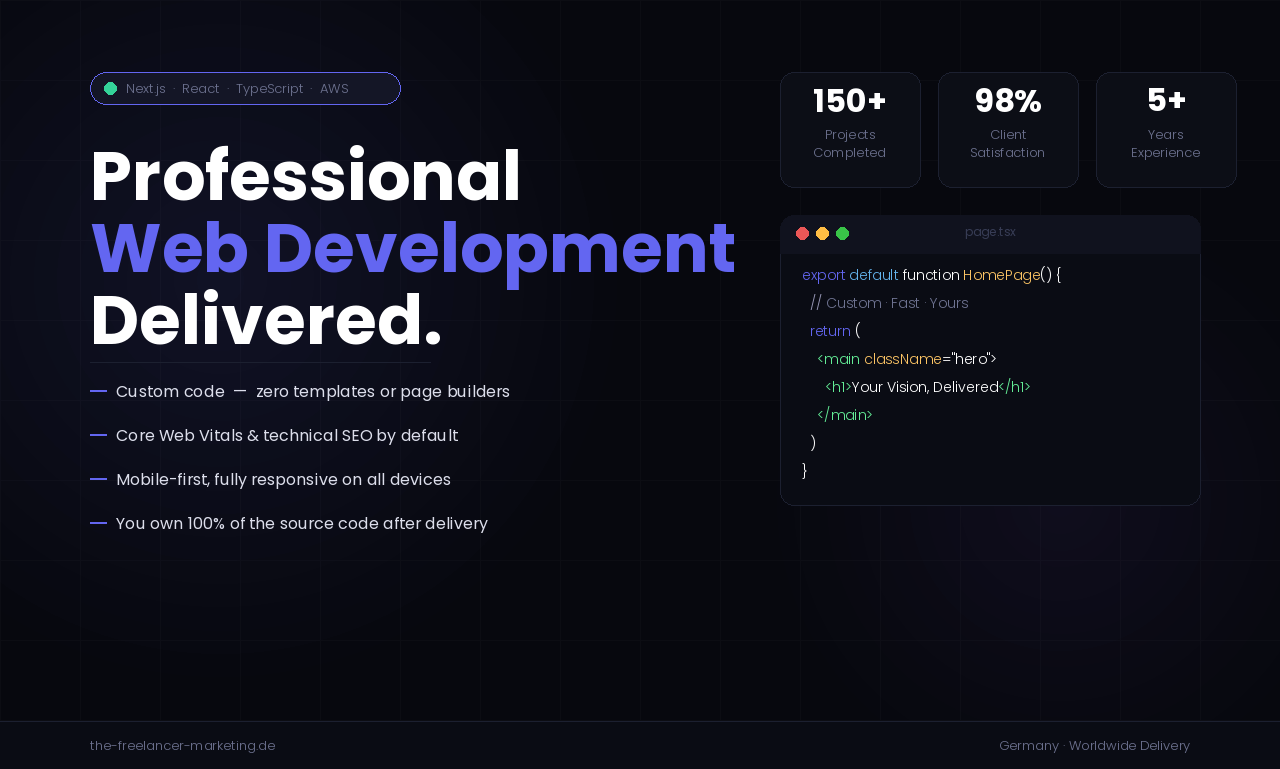The height and width of the screenshot is (769, 1280).
Task: Click the closing "</main>" tag line
Action: click(x=845, y=415)
